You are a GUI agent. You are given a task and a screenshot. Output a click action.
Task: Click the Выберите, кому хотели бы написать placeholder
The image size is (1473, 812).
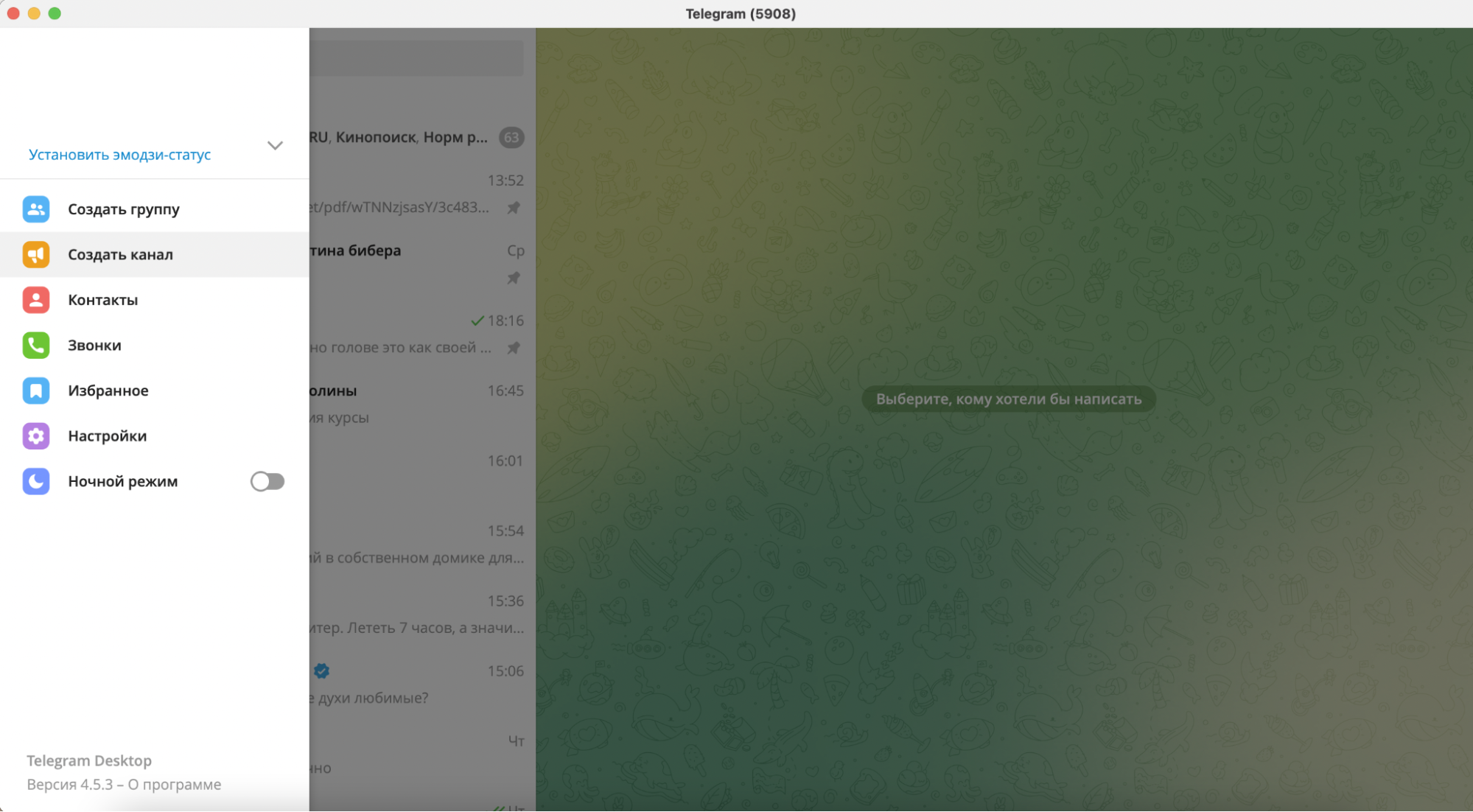click(x=1009, y=399)
